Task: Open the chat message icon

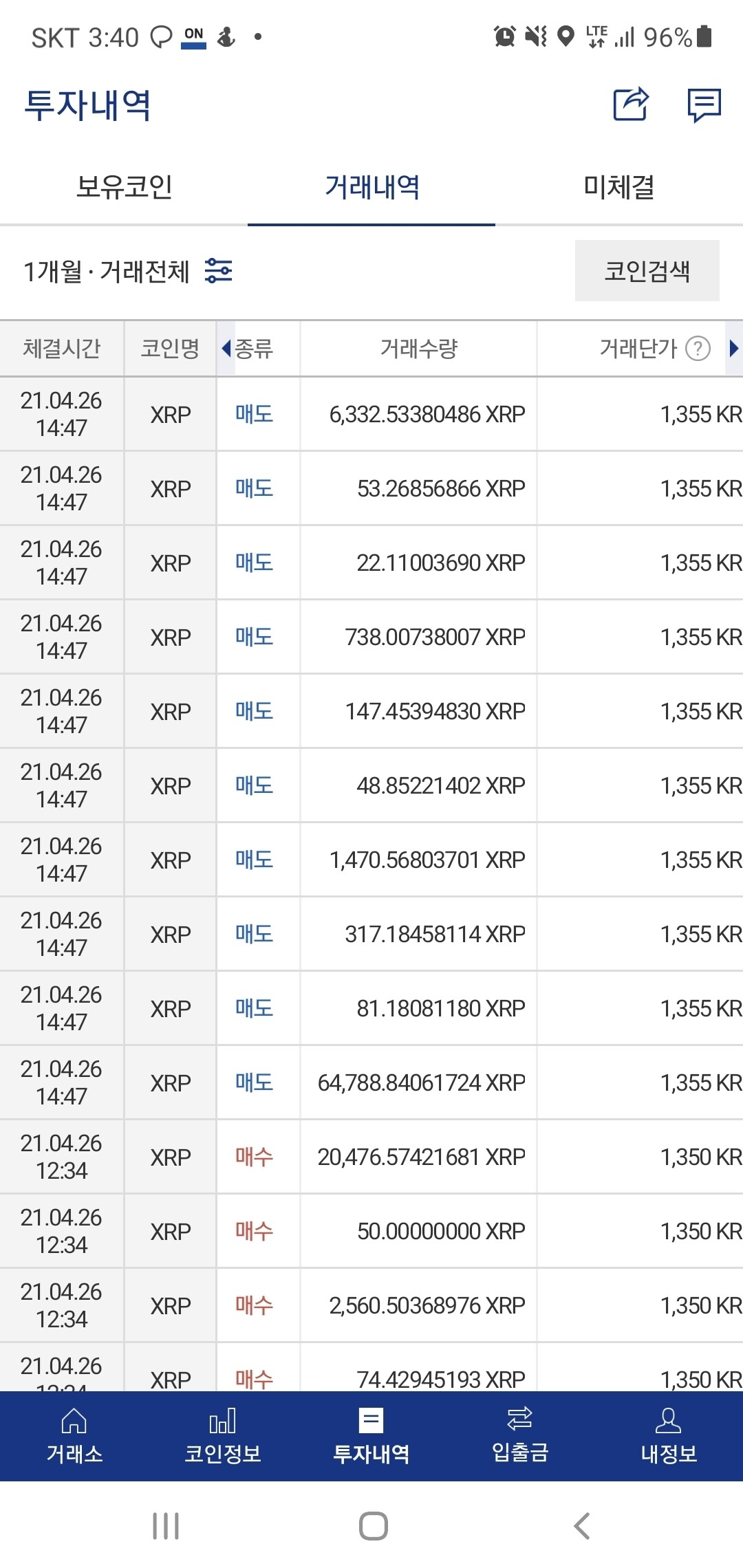Action: click(704, 105)
